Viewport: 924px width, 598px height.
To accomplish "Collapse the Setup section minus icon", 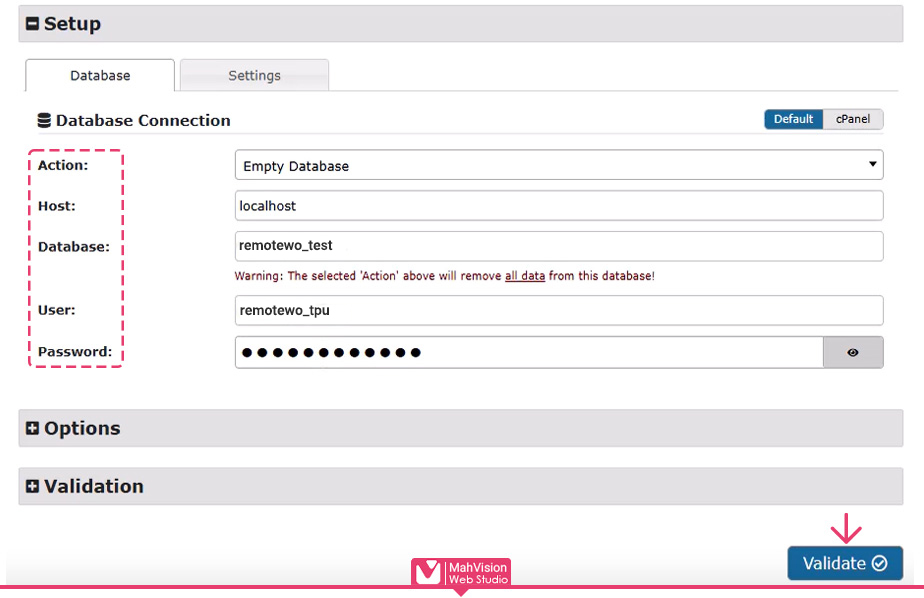I will 33,24.
